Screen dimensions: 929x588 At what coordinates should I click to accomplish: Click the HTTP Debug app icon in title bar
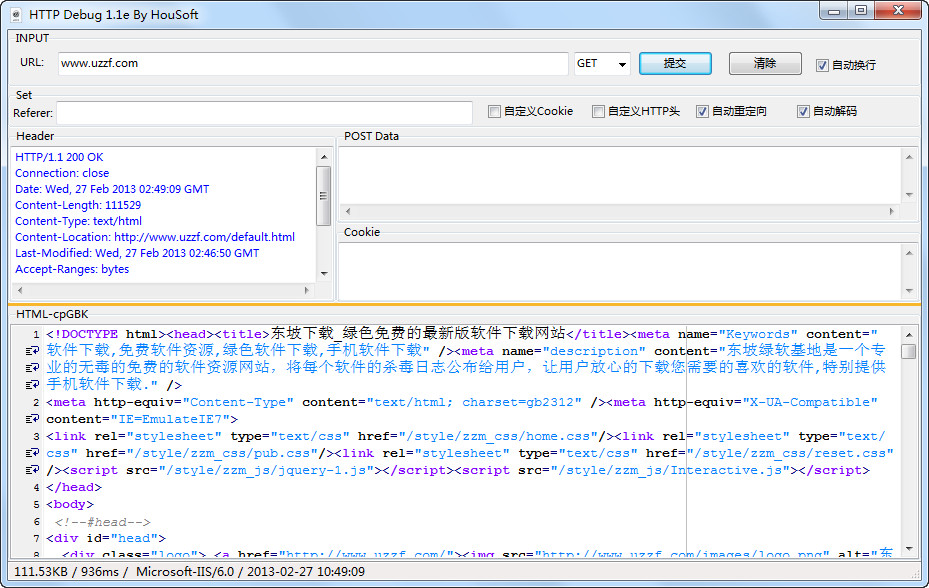click(16, 15)
